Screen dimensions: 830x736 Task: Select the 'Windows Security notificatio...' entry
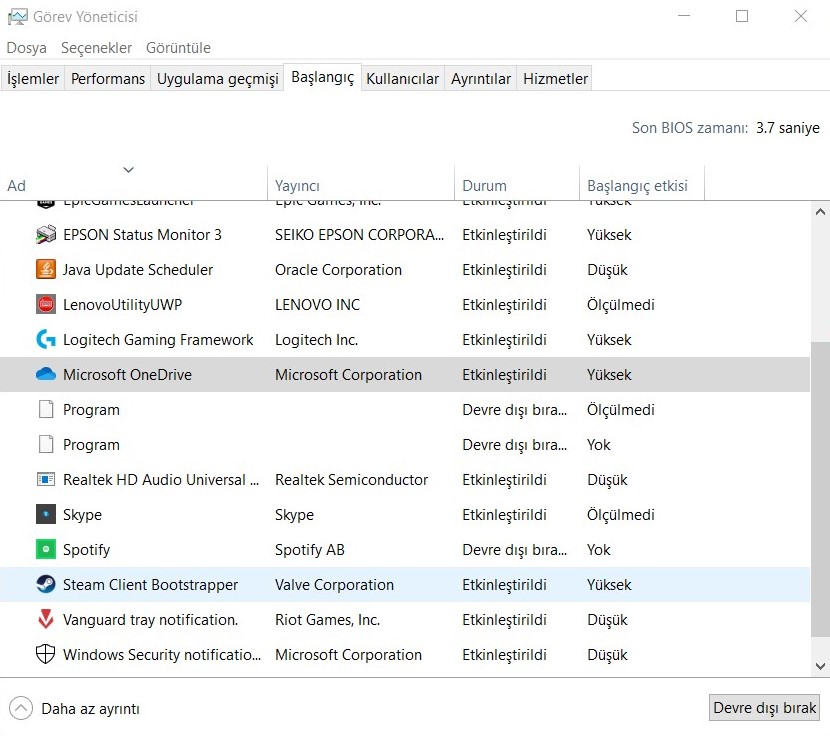[x=162, y=654]
